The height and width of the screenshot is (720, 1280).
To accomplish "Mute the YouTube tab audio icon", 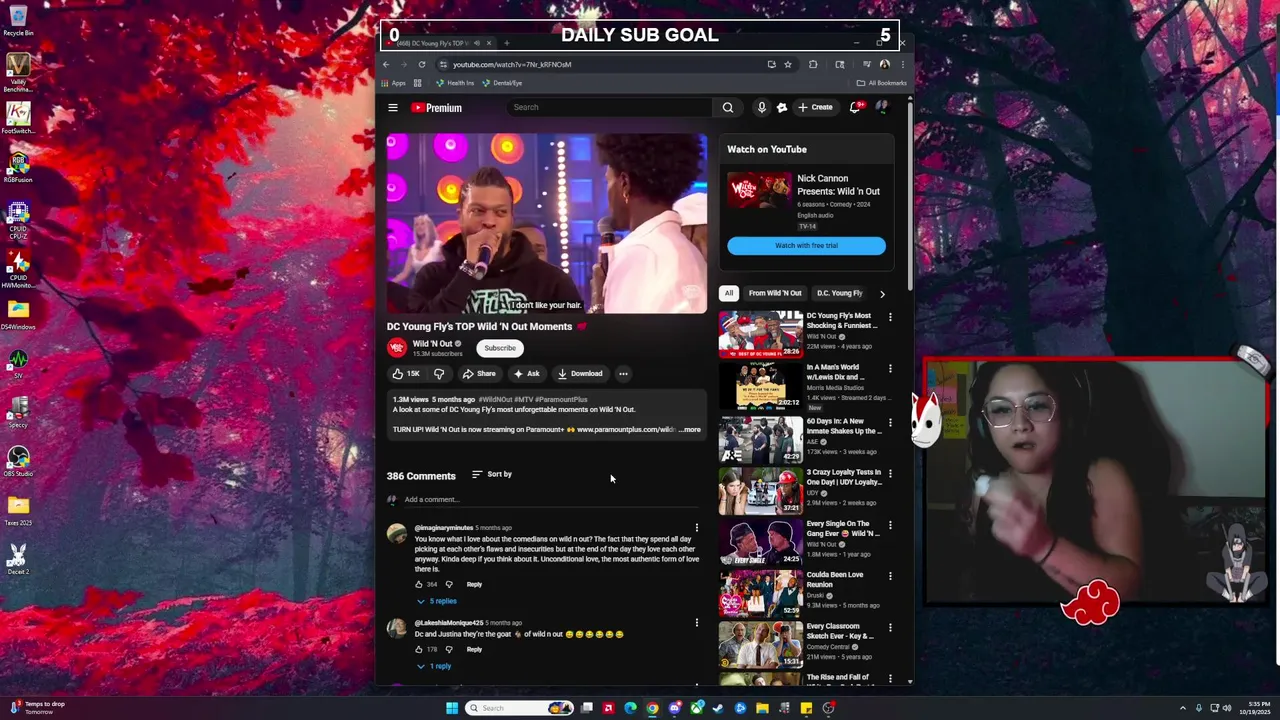I will pyautogui.click(x=477, y=43).
